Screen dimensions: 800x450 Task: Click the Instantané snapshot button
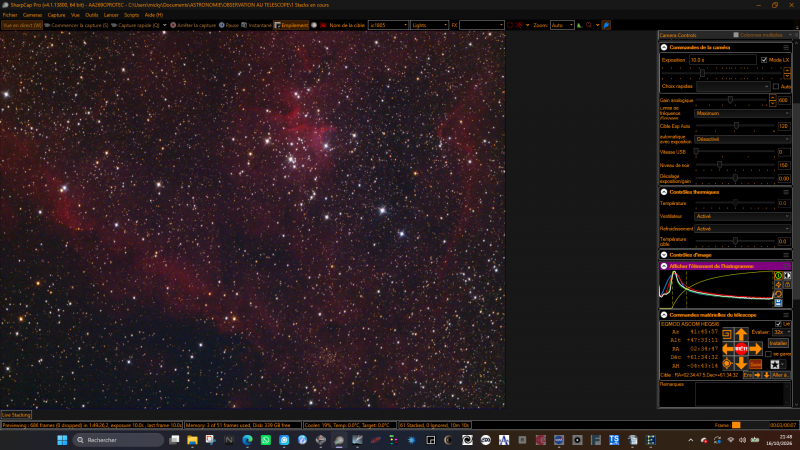(256, 25)
